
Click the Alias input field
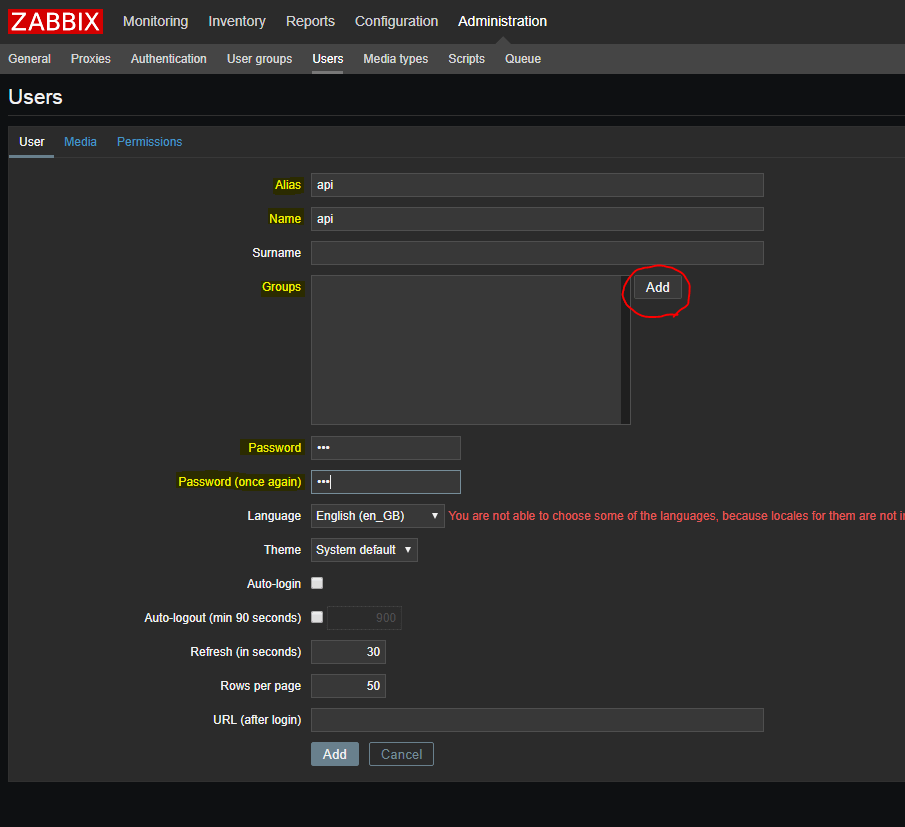pos(536,185)
